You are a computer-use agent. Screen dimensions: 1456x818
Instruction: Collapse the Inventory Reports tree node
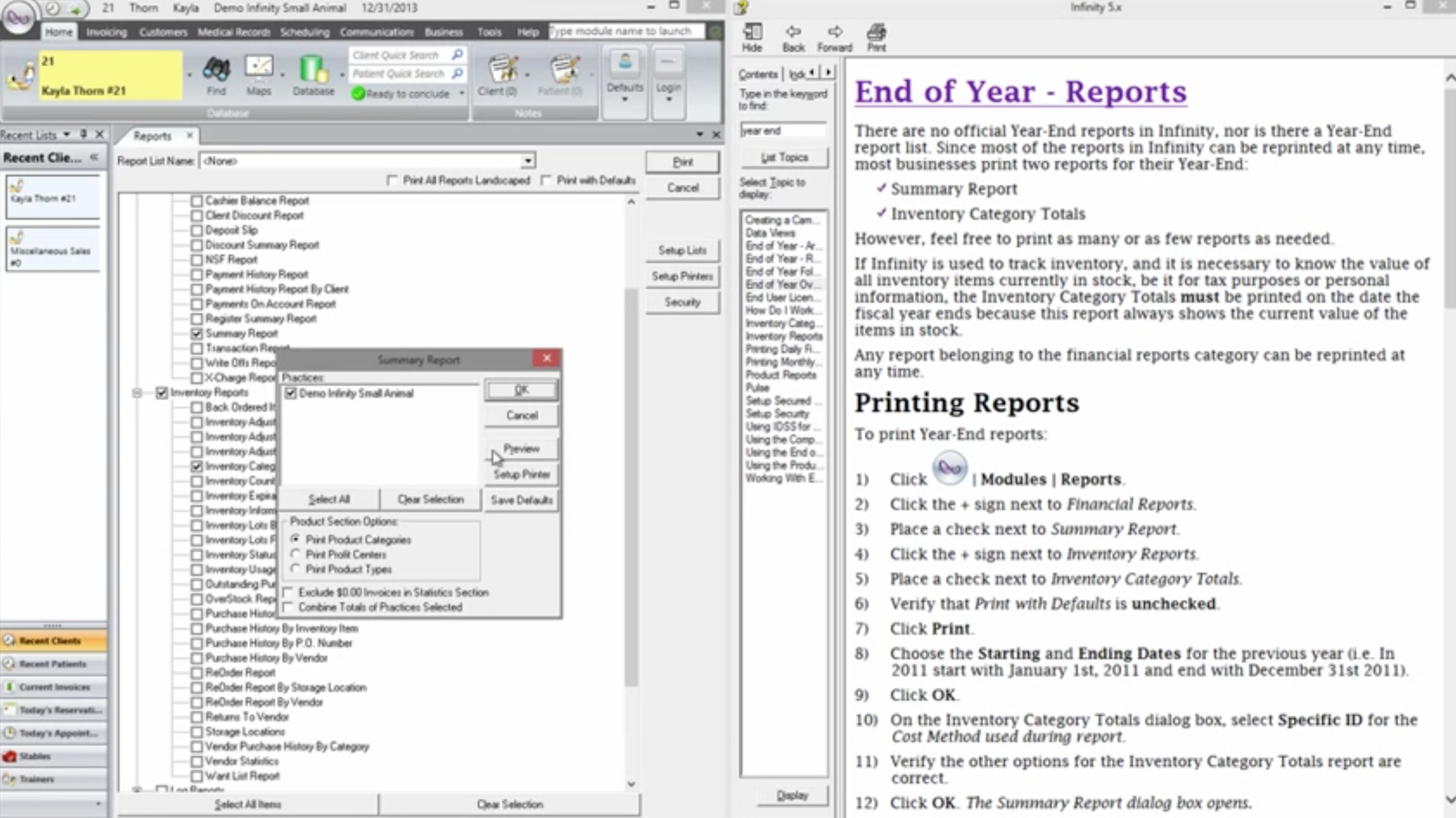pyautogui.click(x=137, y=393)
